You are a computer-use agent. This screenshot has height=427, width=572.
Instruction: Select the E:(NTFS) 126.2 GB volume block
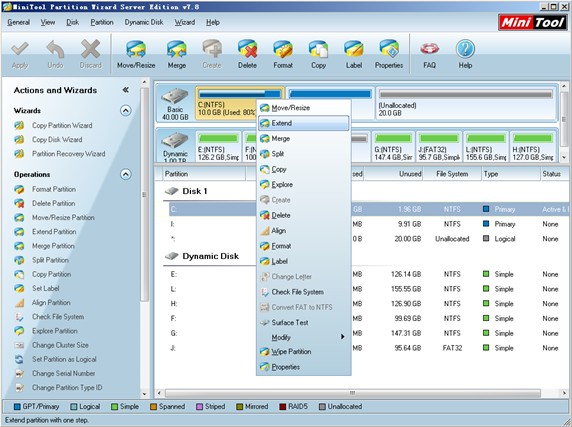(x=219, y=148)
